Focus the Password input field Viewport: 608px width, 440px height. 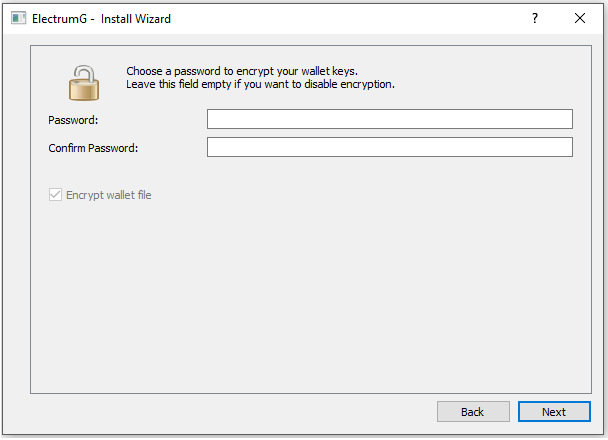(x=389, y=120)
